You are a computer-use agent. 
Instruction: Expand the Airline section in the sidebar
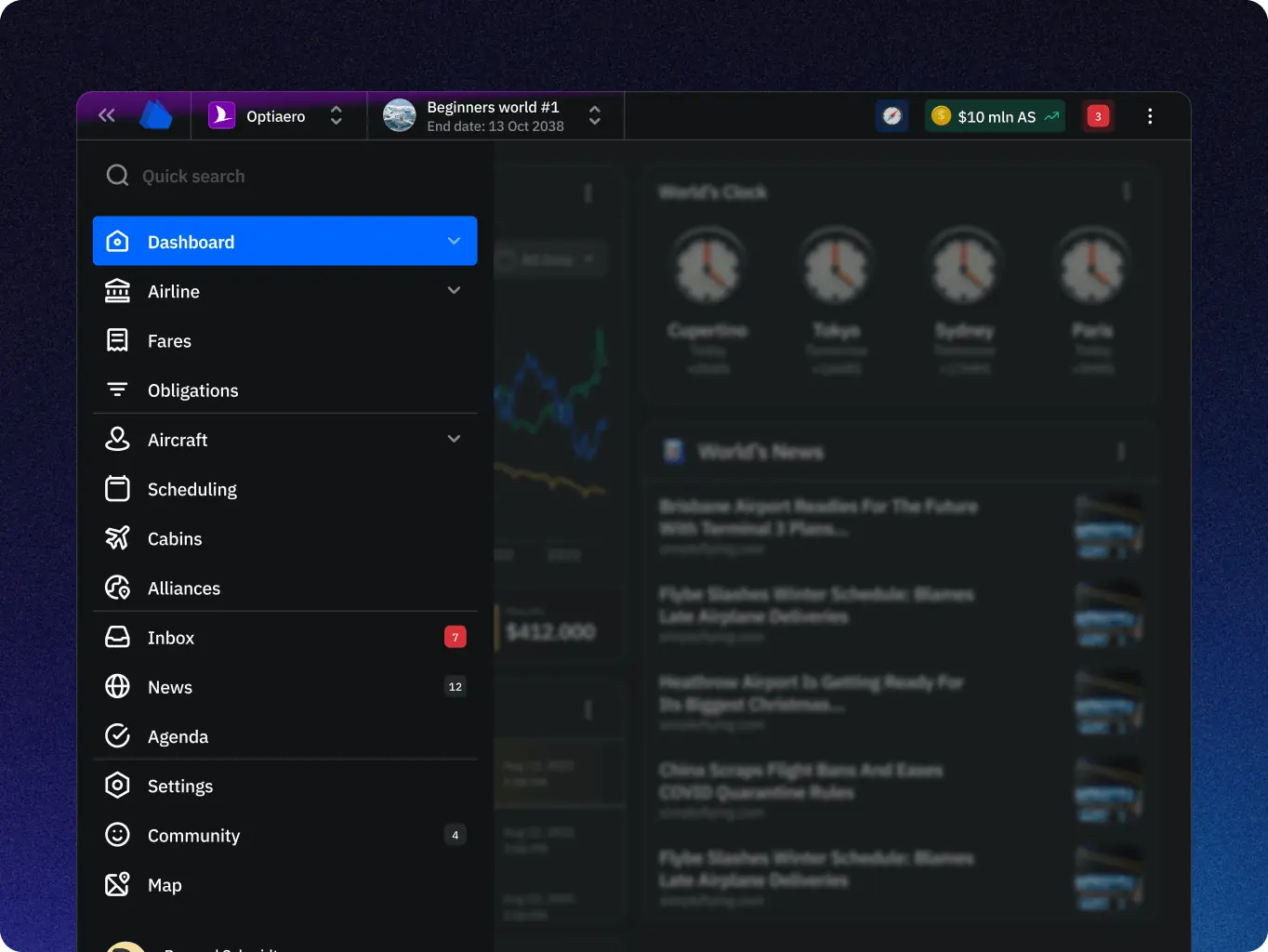click(454, 290)
